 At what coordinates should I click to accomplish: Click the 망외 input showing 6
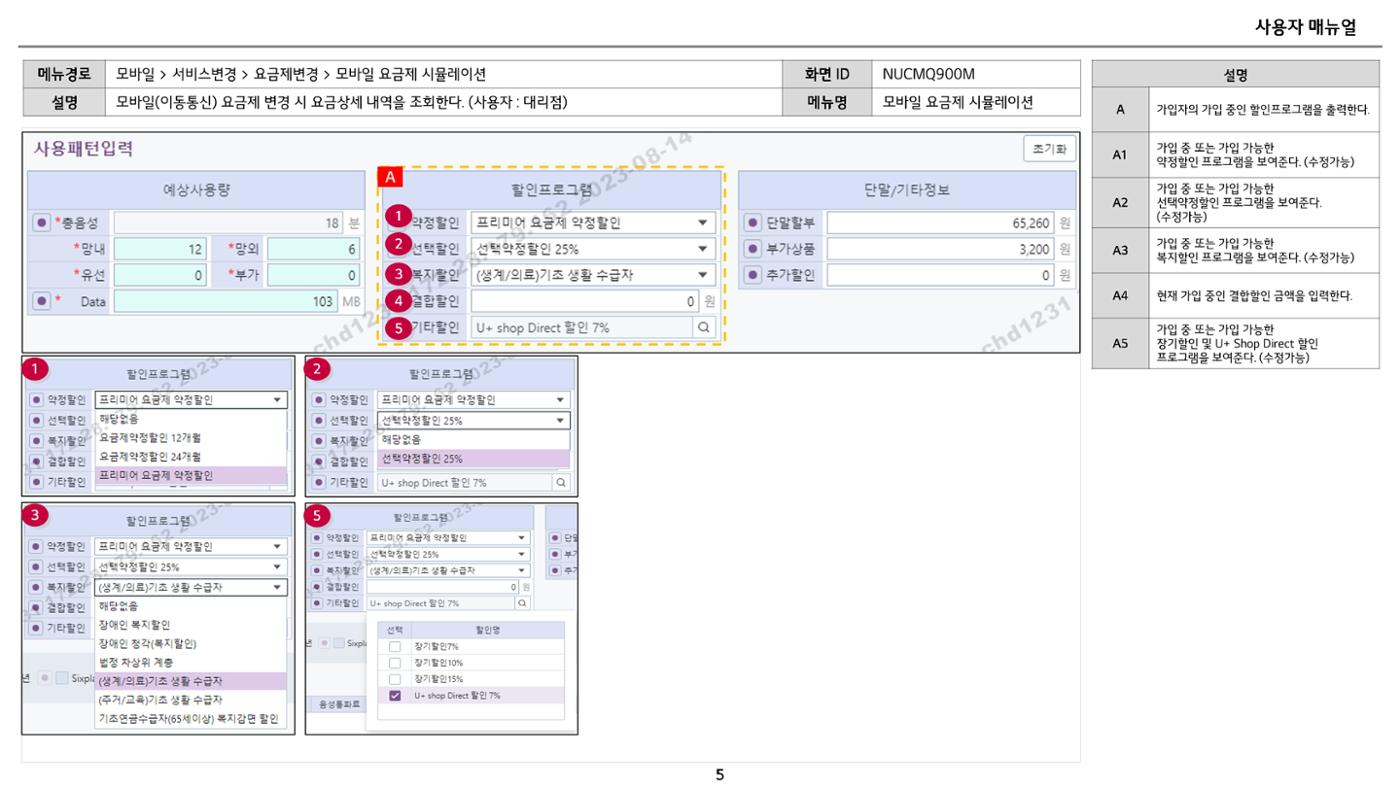313,249
